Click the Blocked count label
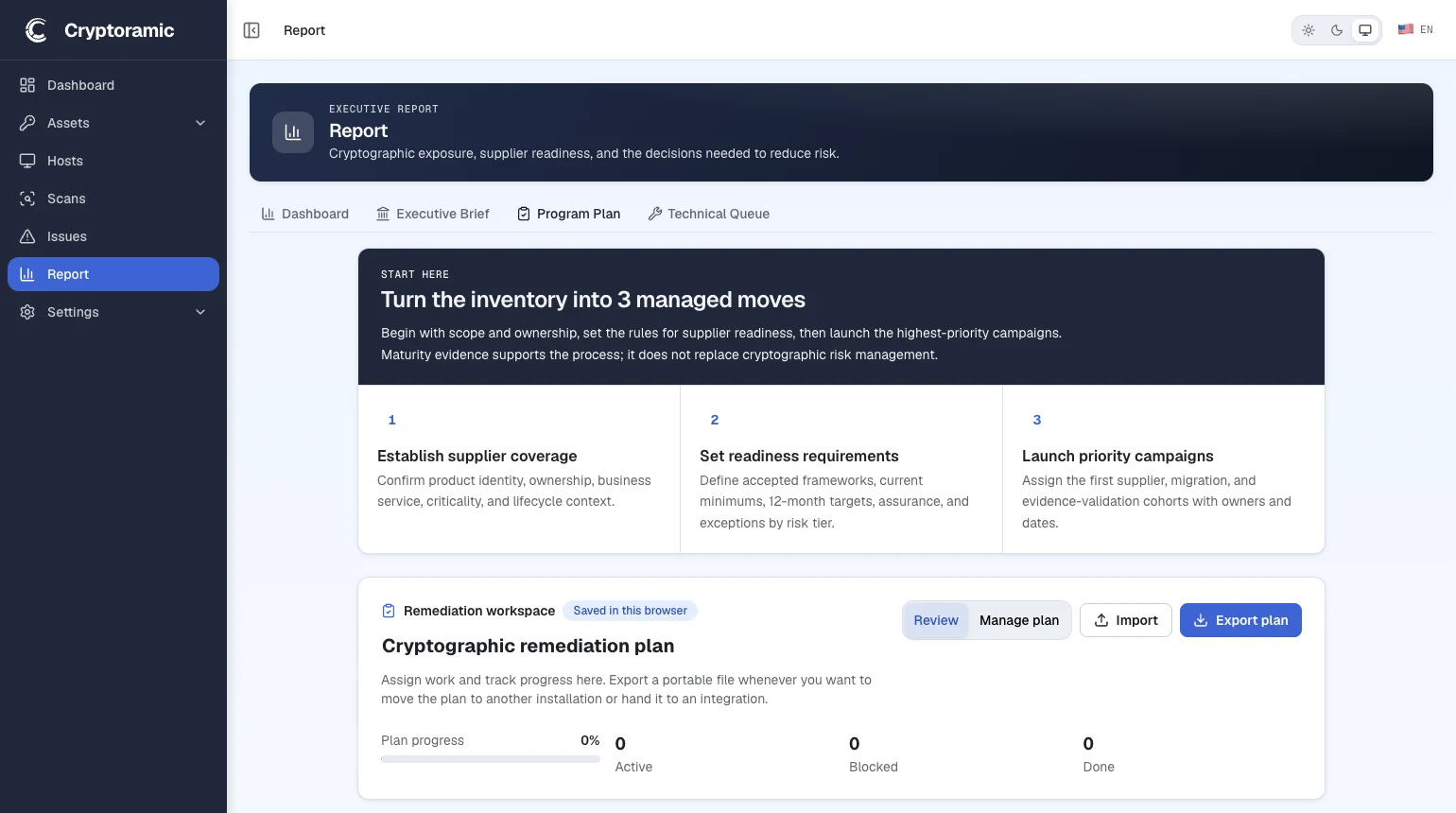Image resolution: width=1456 pixels, height=813 pixels. pos(874,767)
